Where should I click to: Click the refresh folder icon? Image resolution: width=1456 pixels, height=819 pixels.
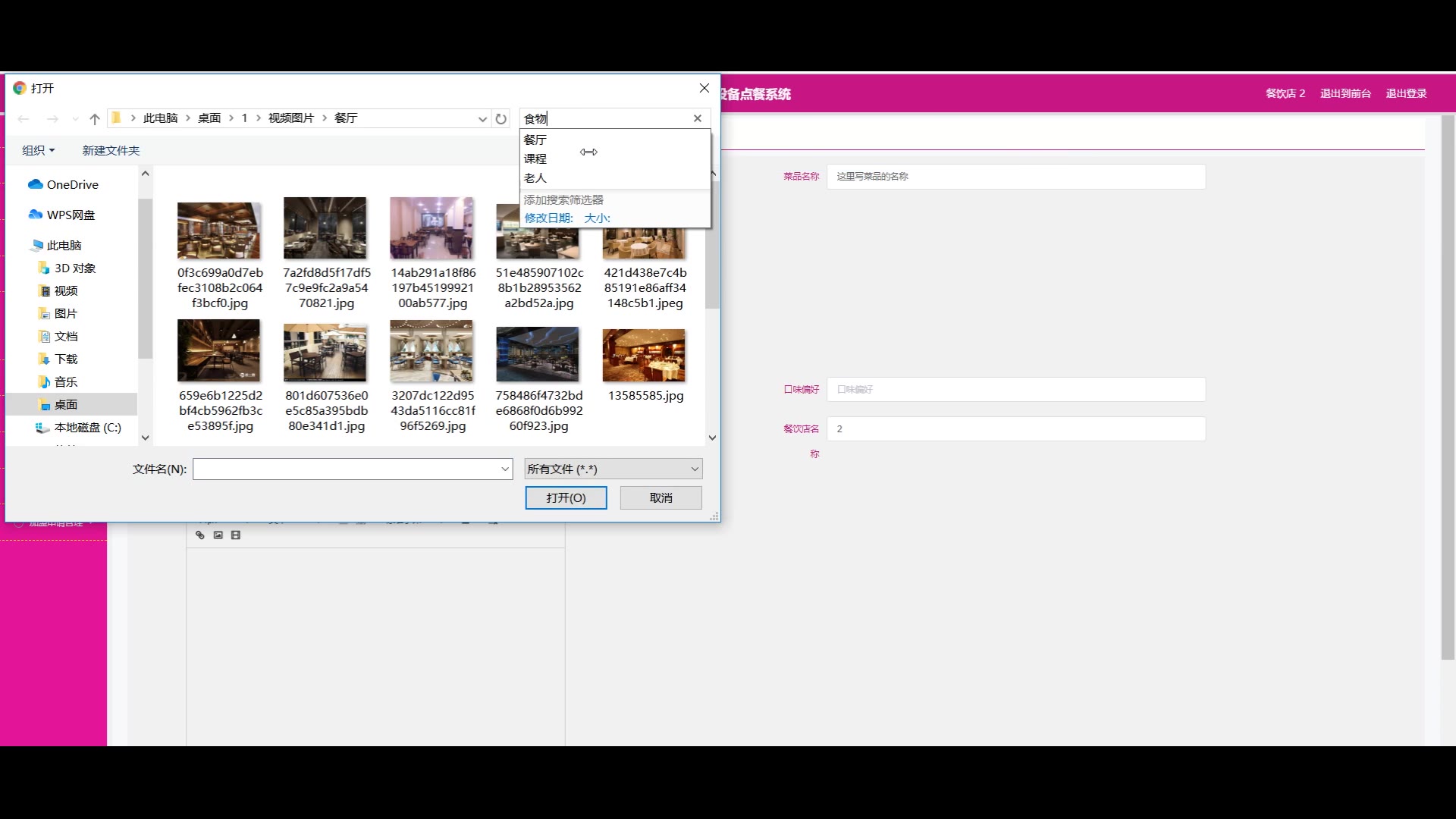pyautogui.click(x=500, y=118)
